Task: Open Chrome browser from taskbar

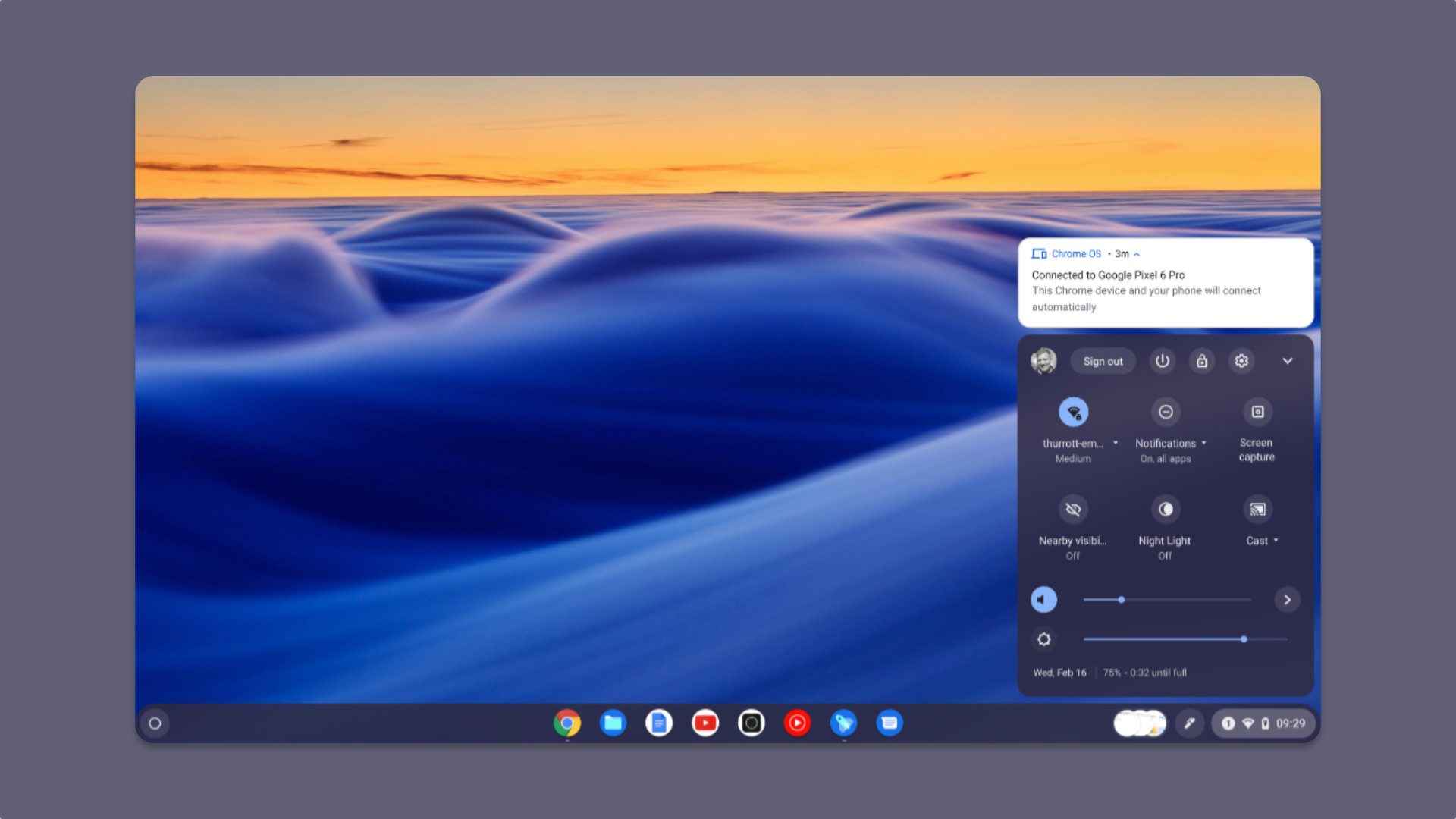Action: 567,723
